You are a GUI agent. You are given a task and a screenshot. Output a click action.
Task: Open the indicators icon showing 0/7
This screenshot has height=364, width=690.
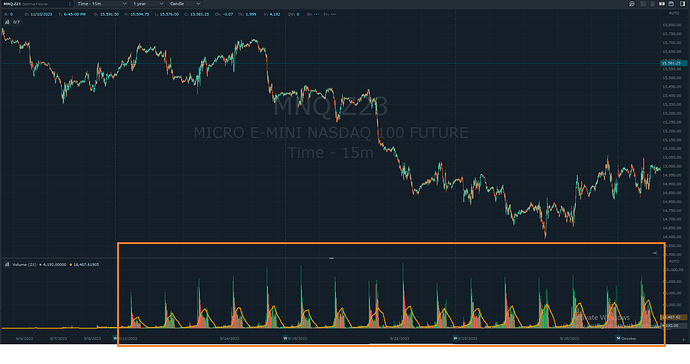coord(12,22)
